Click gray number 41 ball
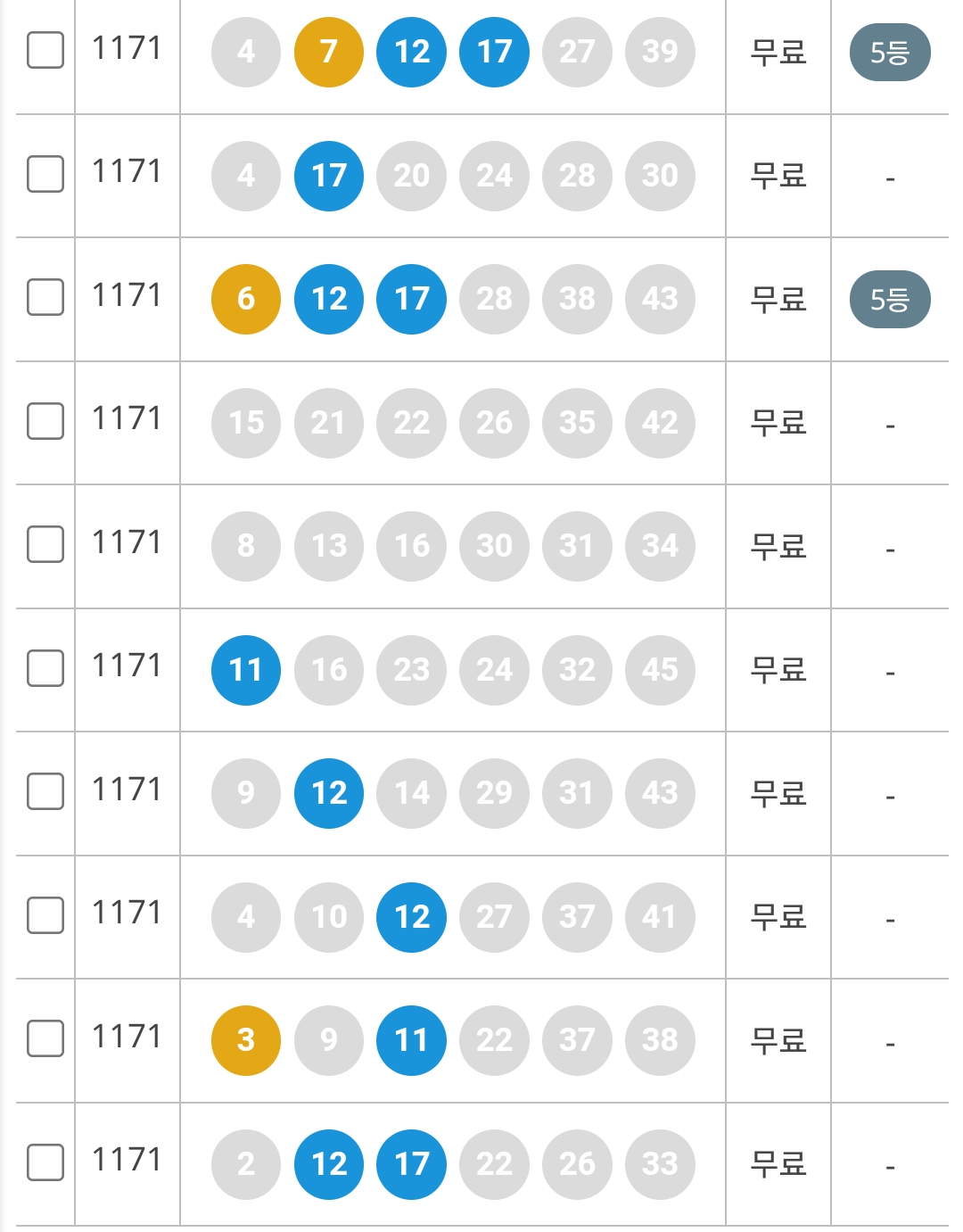Viewport: 963px width, 1232px height. pos(660,917)
